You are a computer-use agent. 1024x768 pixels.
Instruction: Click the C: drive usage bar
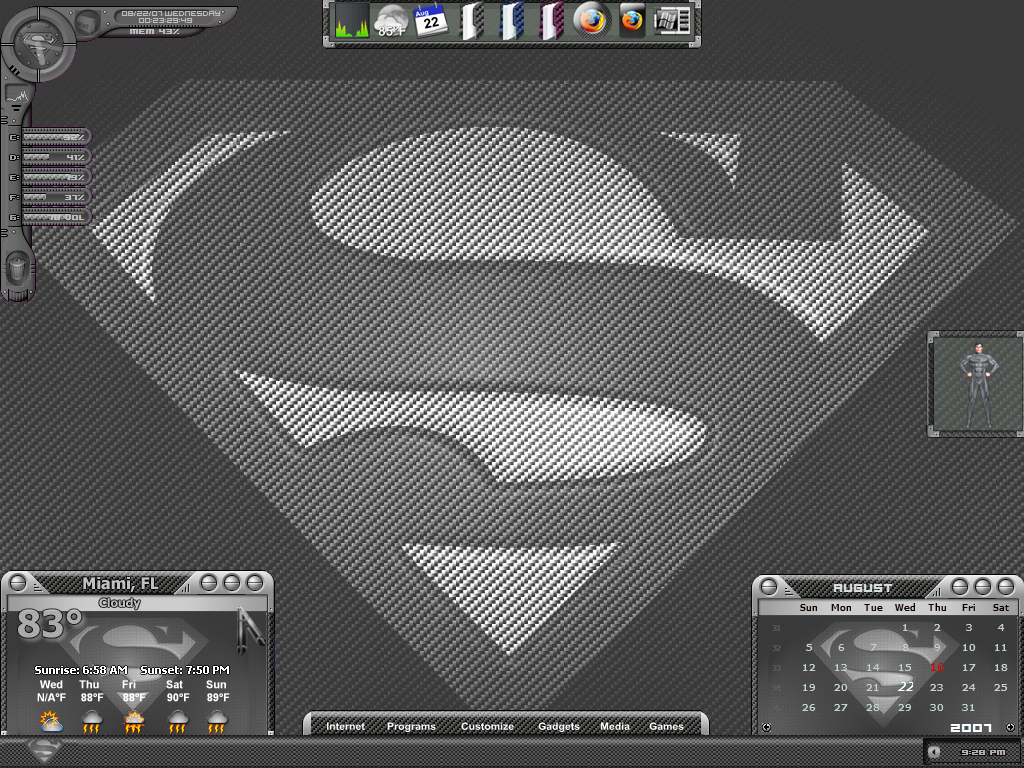pyautogui.click(x=55, y=137)
